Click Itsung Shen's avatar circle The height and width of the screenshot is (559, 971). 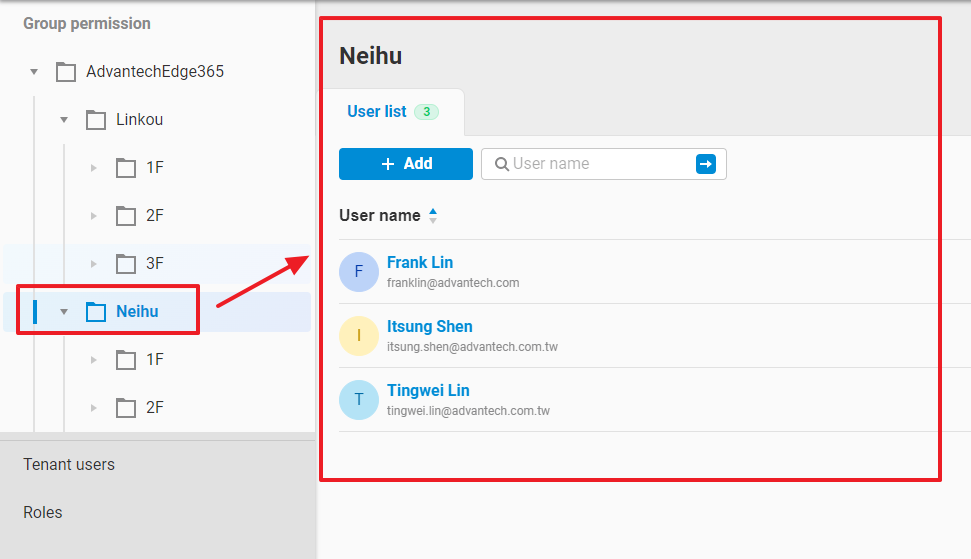359,336
